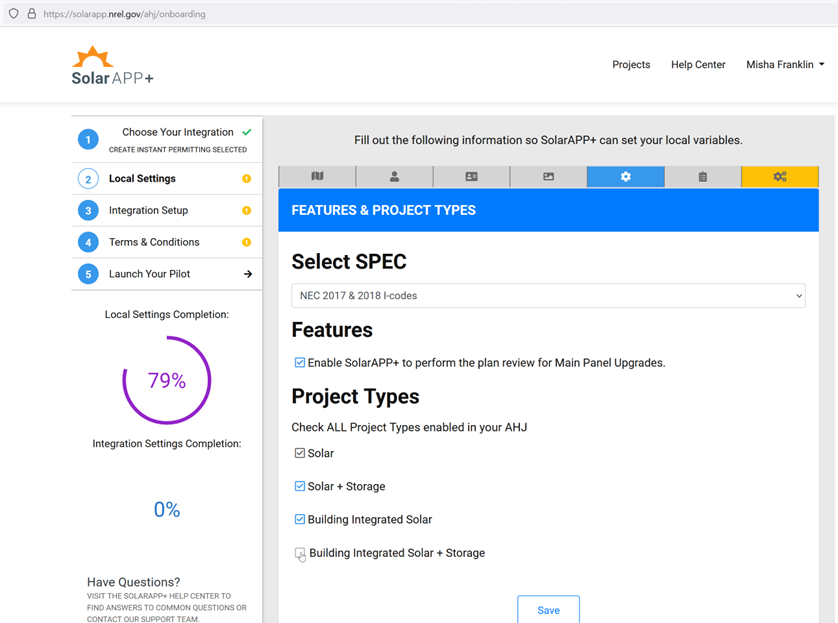The height and width of the screenshot is (623, 838).
Task: Open the Select SPEC dropdown
Action: 548,296
